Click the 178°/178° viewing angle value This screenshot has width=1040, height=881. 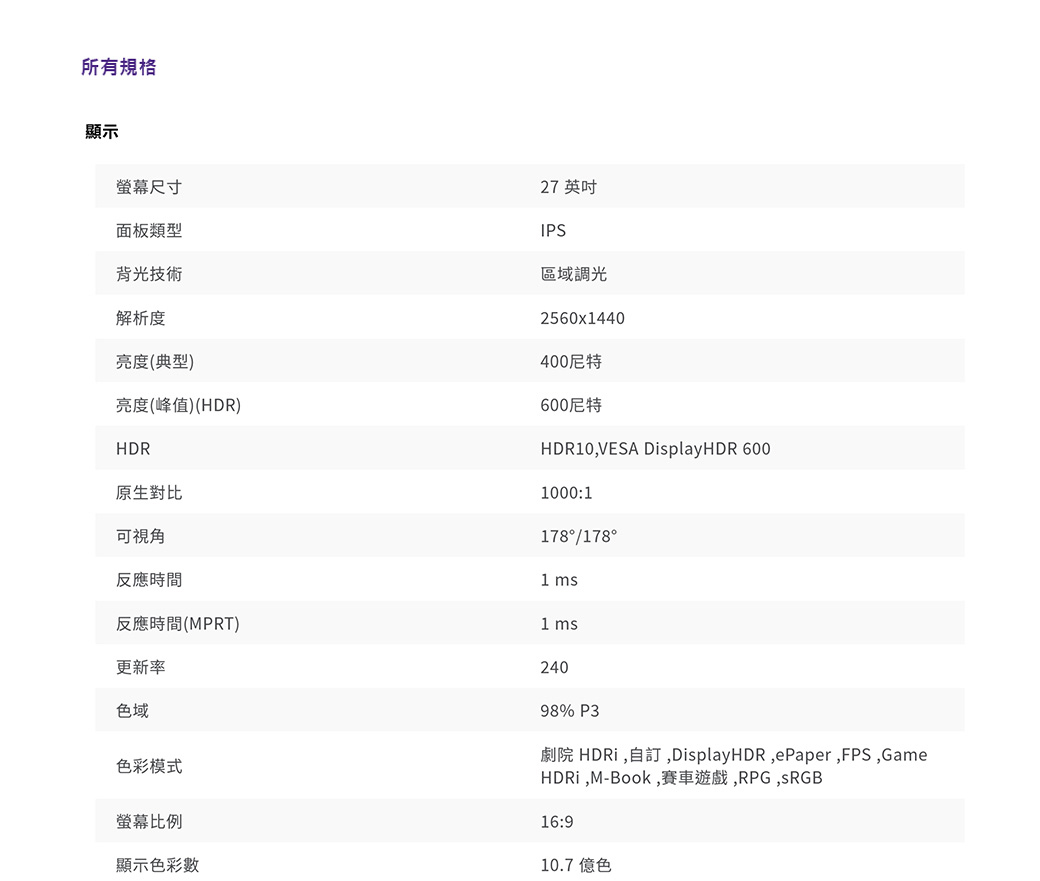578,536
